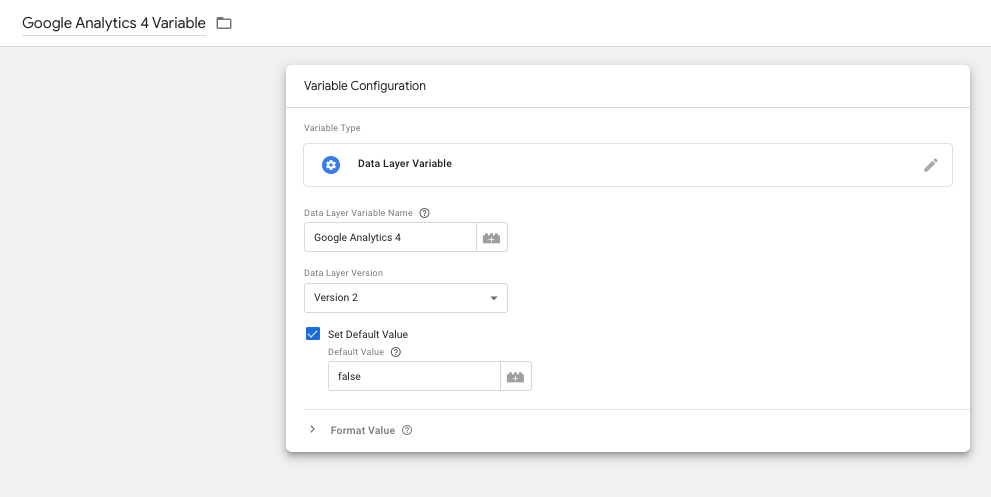Uncheck Set Default Value checkbox
This screenshot has width=991, height=497.
313,334
